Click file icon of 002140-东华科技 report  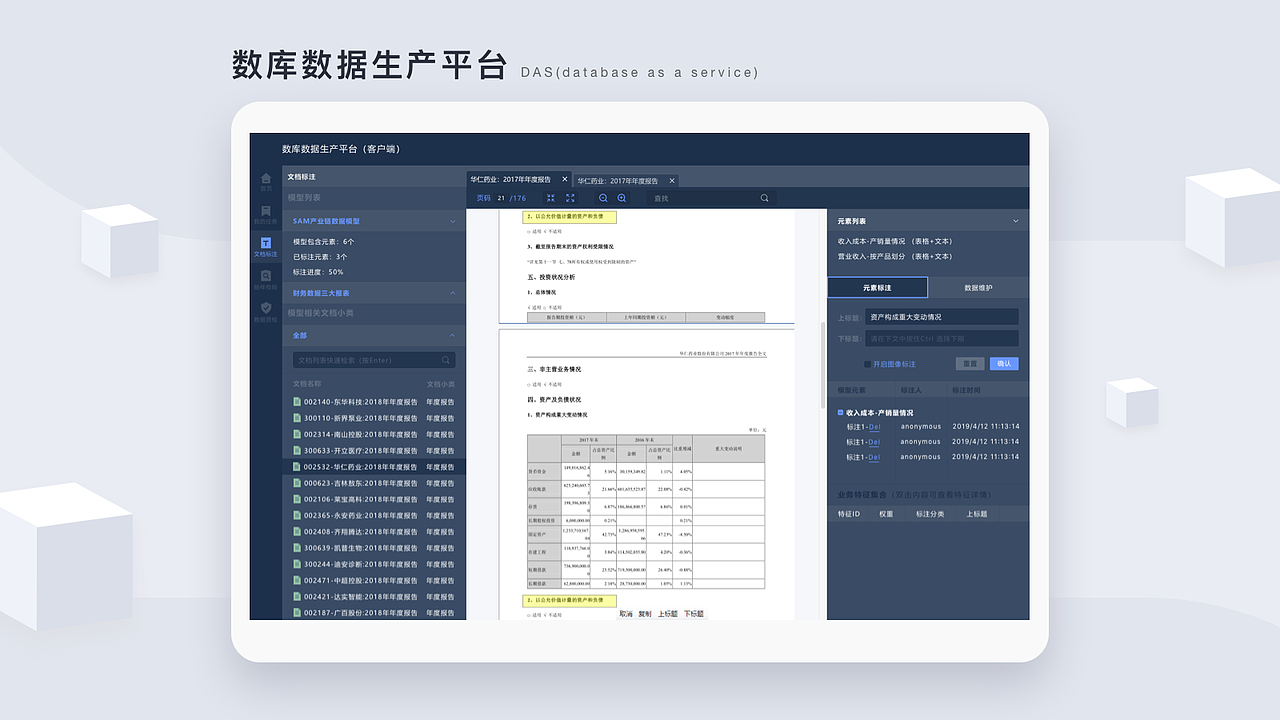tap(297, 402)
